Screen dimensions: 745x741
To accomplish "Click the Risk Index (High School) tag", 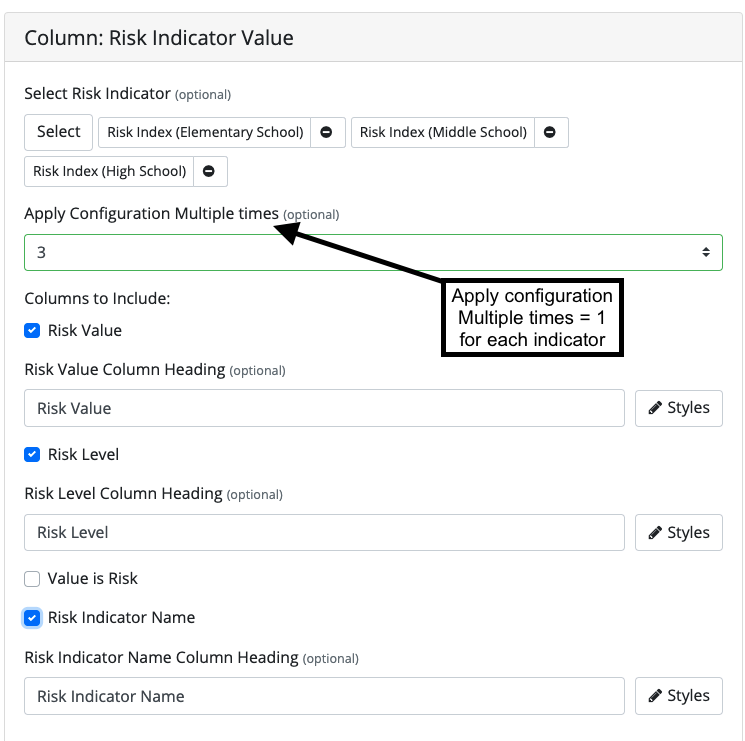I will (109, 171).
